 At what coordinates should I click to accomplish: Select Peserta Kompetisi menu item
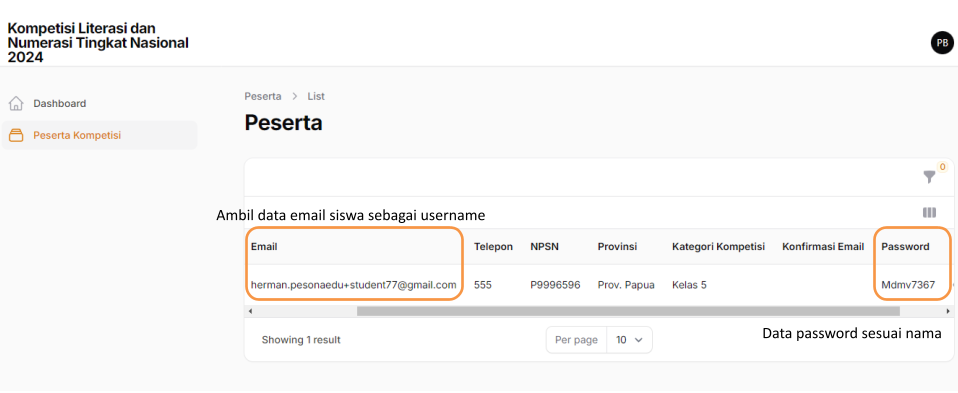pos(77,135)
